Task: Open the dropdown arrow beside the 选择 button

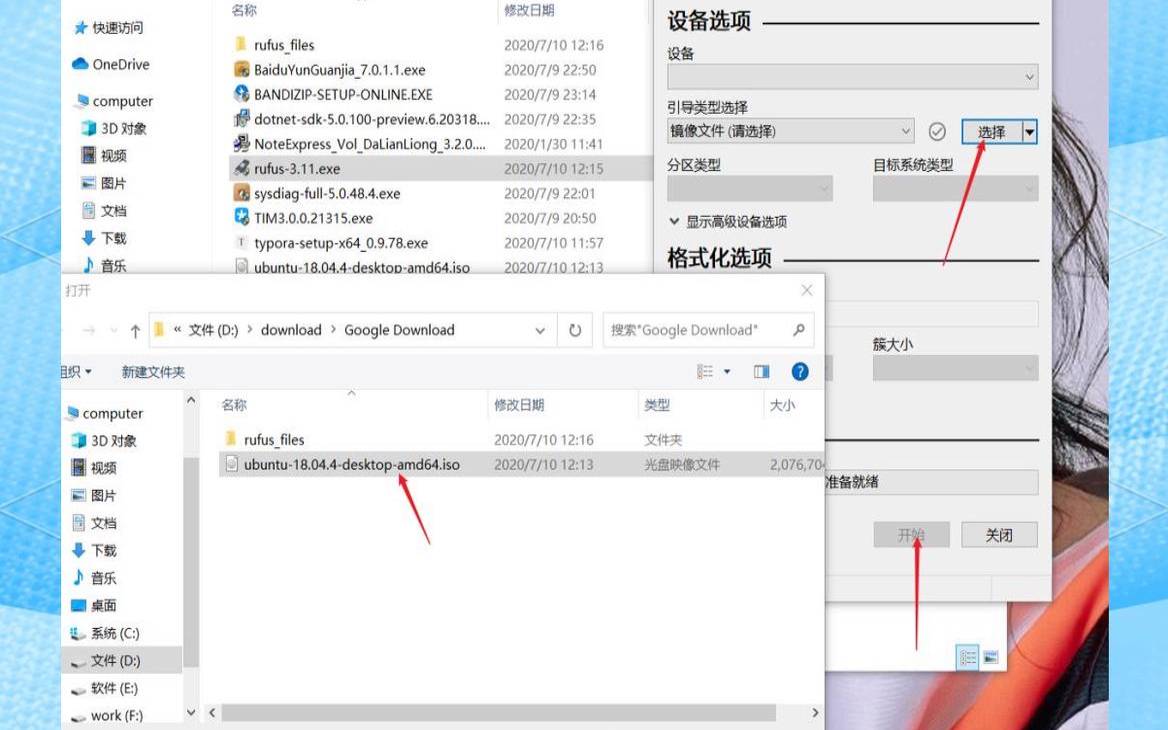Action: [x=1030, y=131]
